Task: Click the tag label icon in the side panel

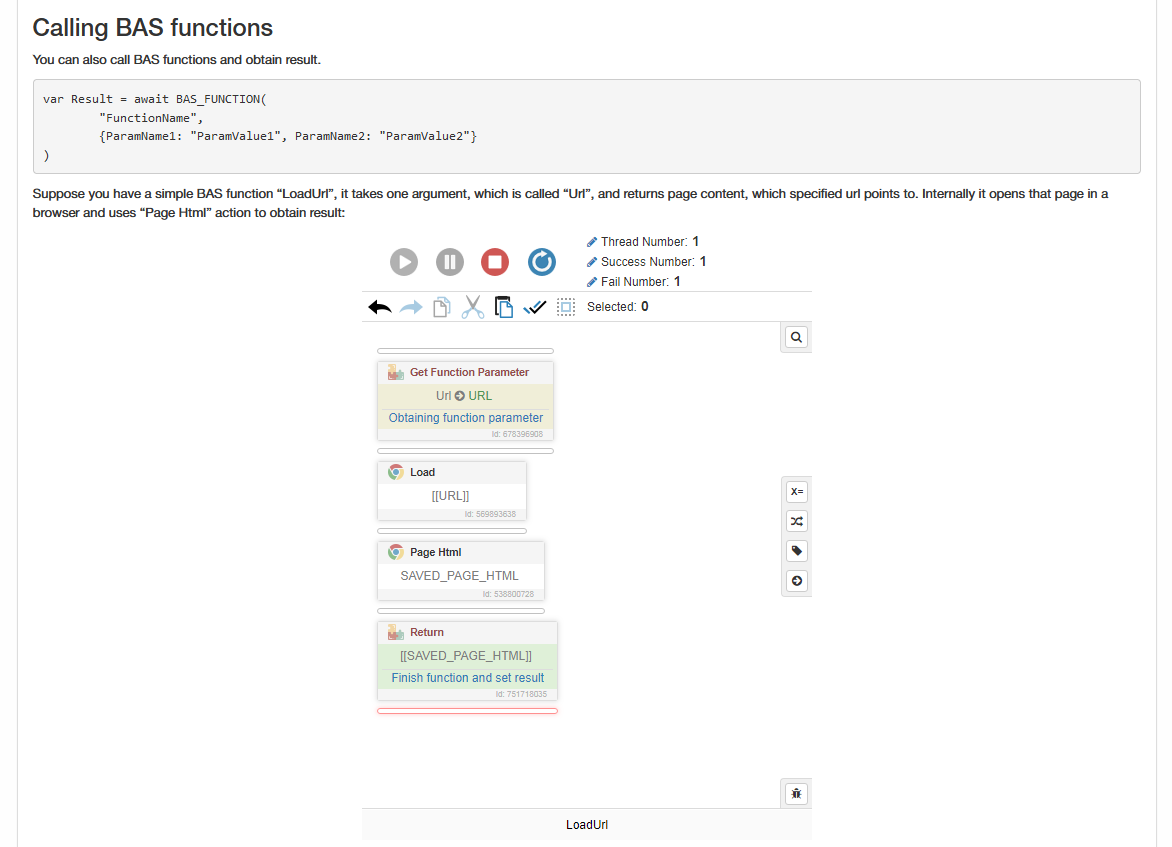Action: (x=796, y=551)
